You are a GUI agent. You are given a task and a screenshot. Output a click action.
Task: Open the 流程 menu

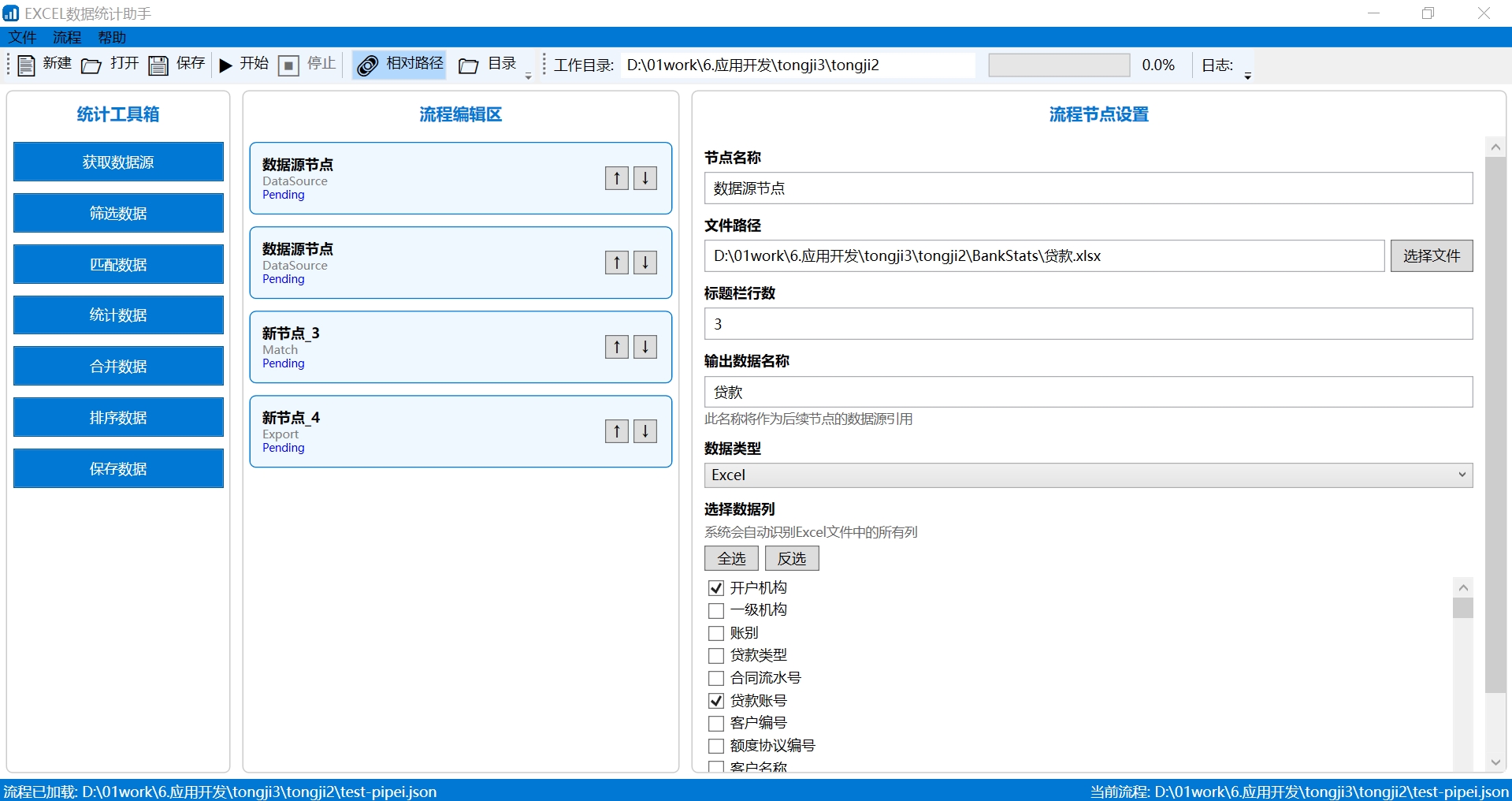click(x=67, y=37)
